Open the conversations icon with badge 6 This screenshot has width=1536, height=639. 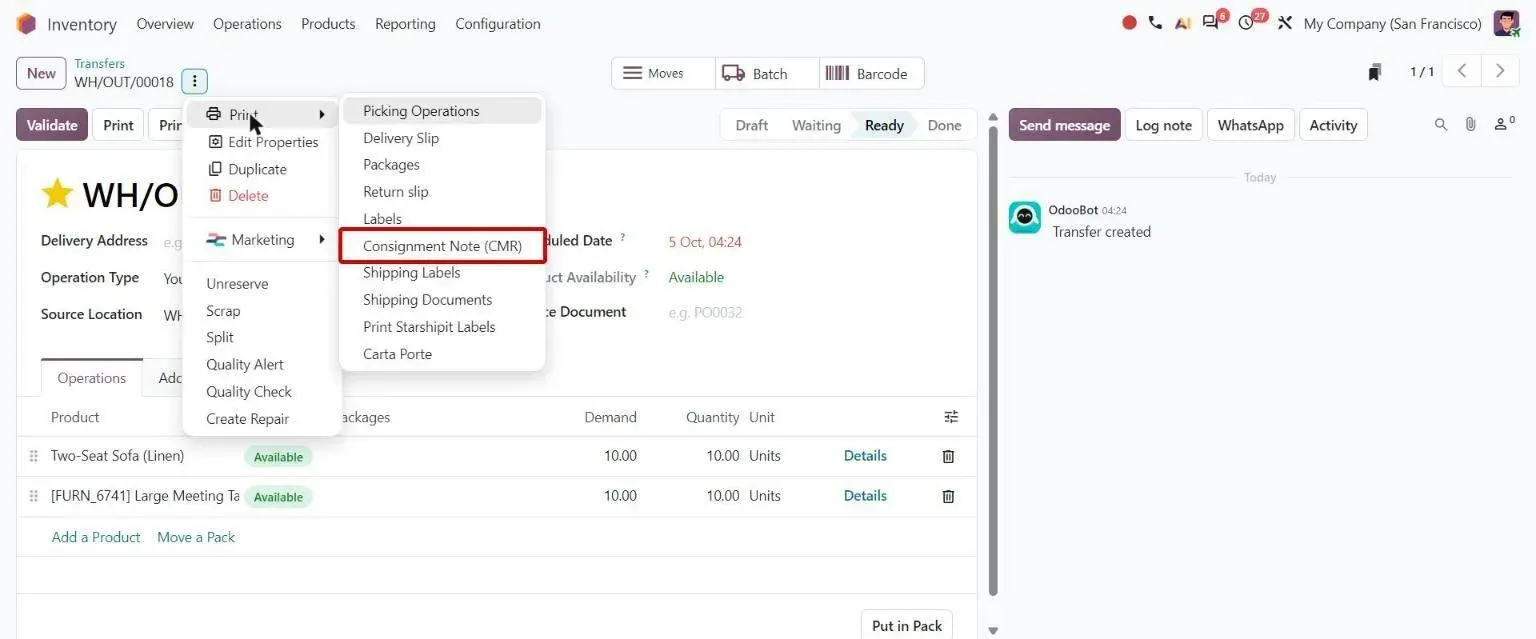point(1212,22)
